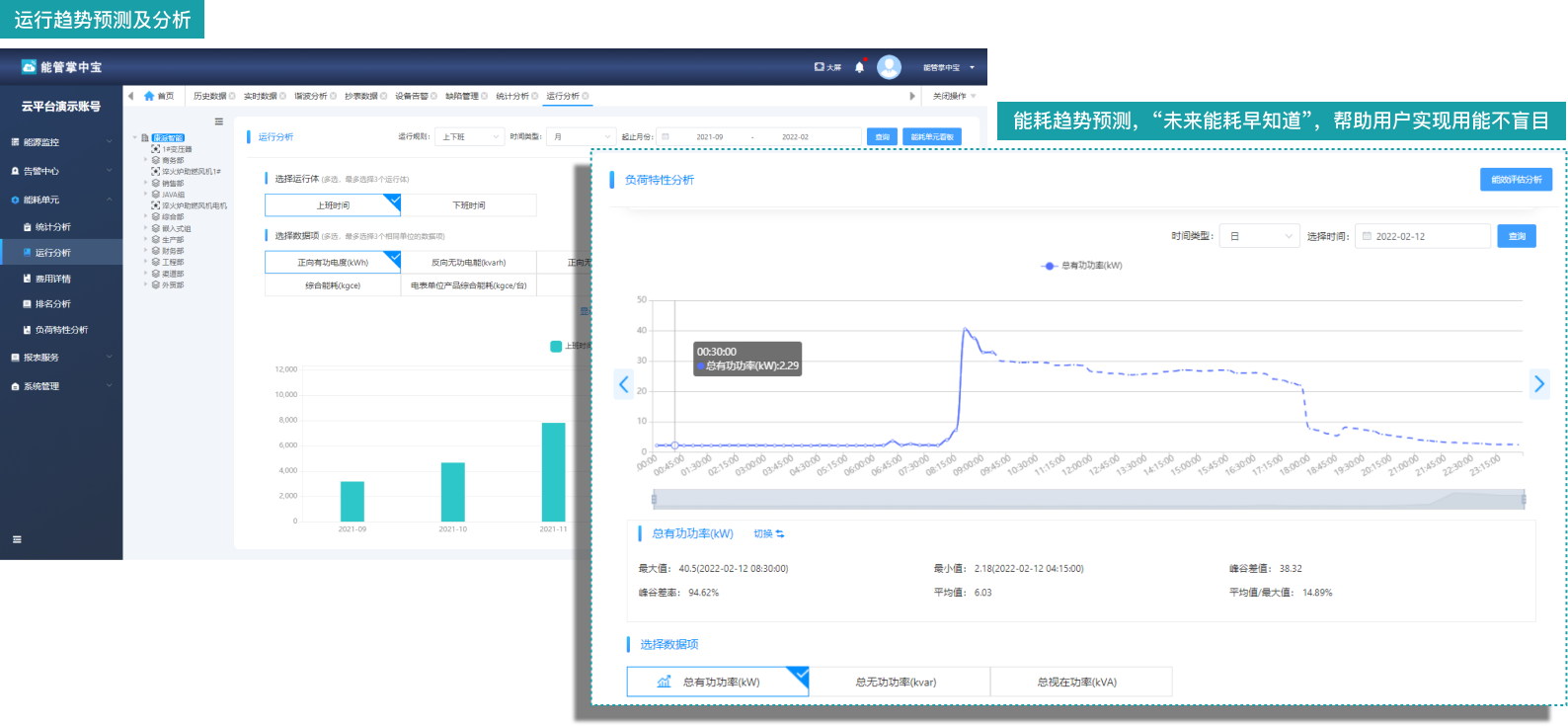This screenshot has height=726, width=1568.
Task: Close the 实时数据 tab
Action: 282,96
